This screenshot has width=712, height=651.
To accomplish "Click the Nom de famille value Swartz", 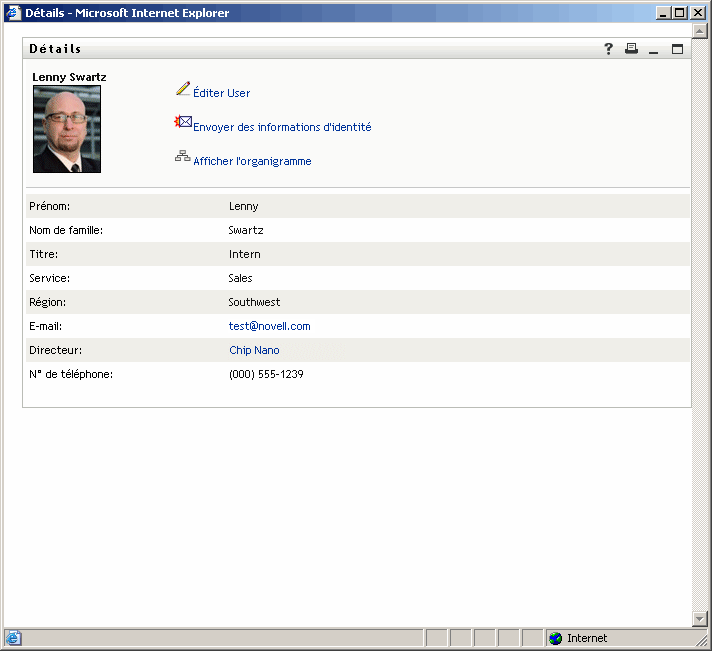I will click(246, 230).
